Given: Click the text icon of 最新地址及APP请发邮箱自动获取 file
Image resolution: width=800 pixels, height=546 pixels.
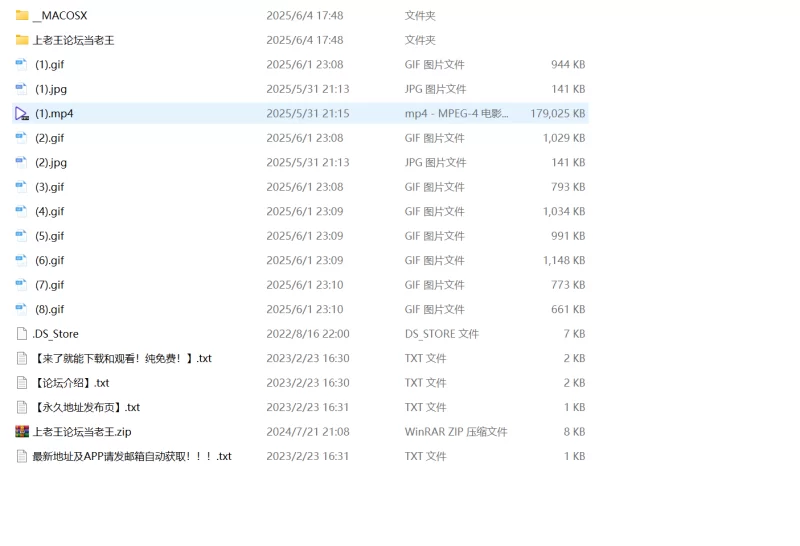Looking at the screenshot, I should (22, 456).
